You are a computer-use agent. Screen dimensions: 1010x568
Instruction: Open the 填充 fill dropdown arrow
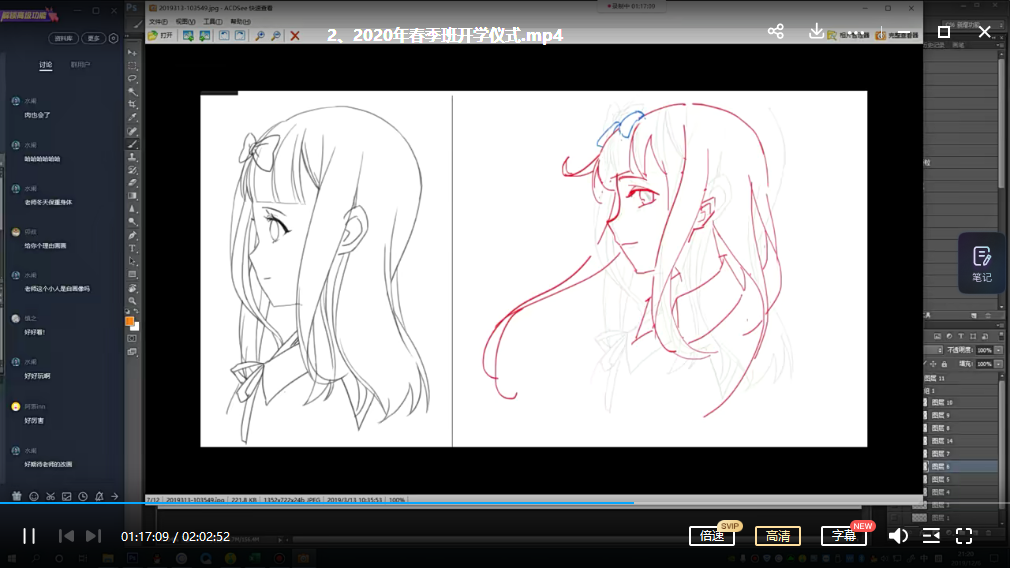point(998,364)
